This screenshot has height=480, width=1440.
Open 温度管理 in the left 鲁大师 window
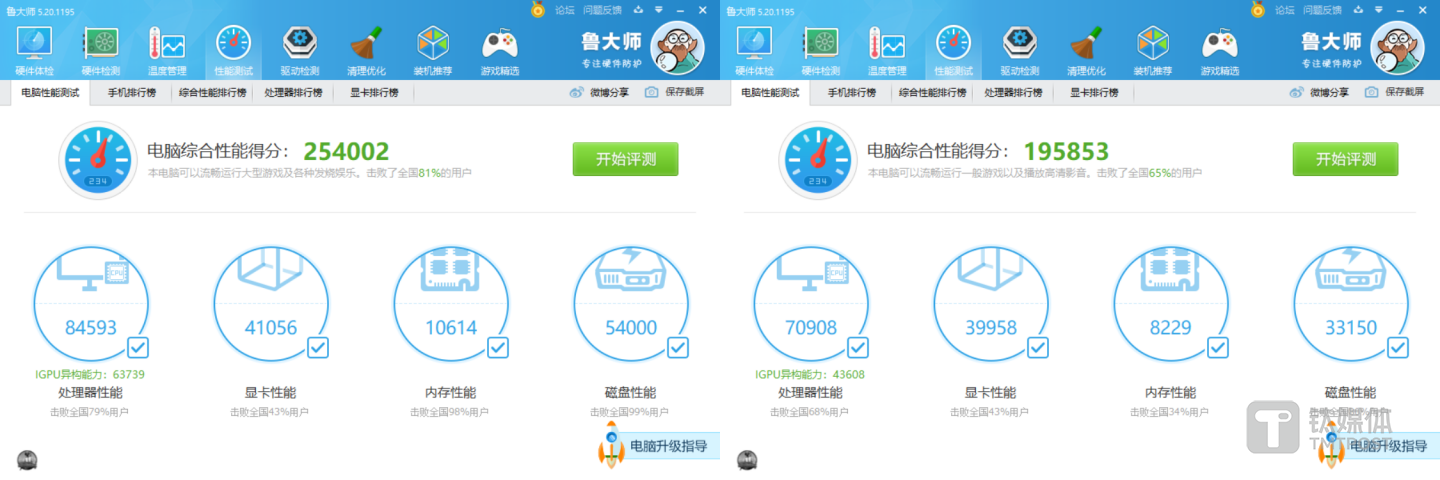point(167,50)
